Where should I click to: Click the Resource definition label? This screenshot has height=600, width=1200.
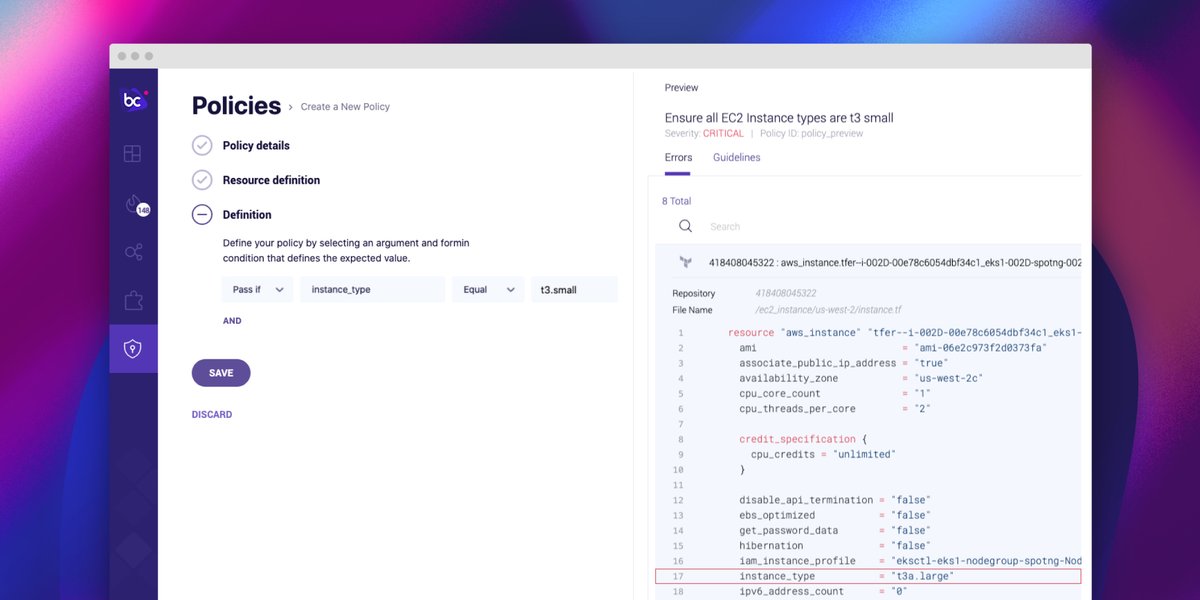pos(271,180)
